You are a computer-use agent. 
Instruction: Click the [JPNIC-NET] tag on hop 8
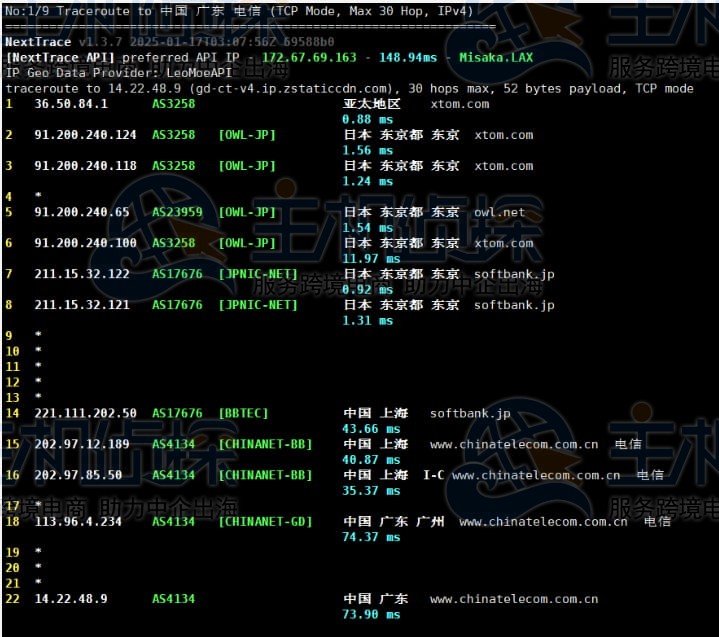click(x=258, y=306)
